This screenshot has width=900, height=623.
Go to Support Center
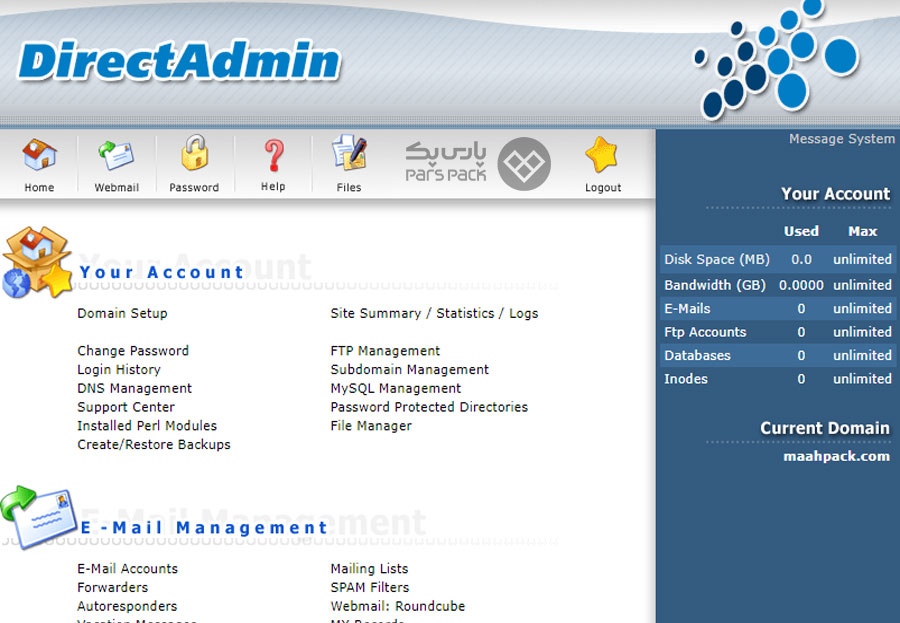pos(126,407)
